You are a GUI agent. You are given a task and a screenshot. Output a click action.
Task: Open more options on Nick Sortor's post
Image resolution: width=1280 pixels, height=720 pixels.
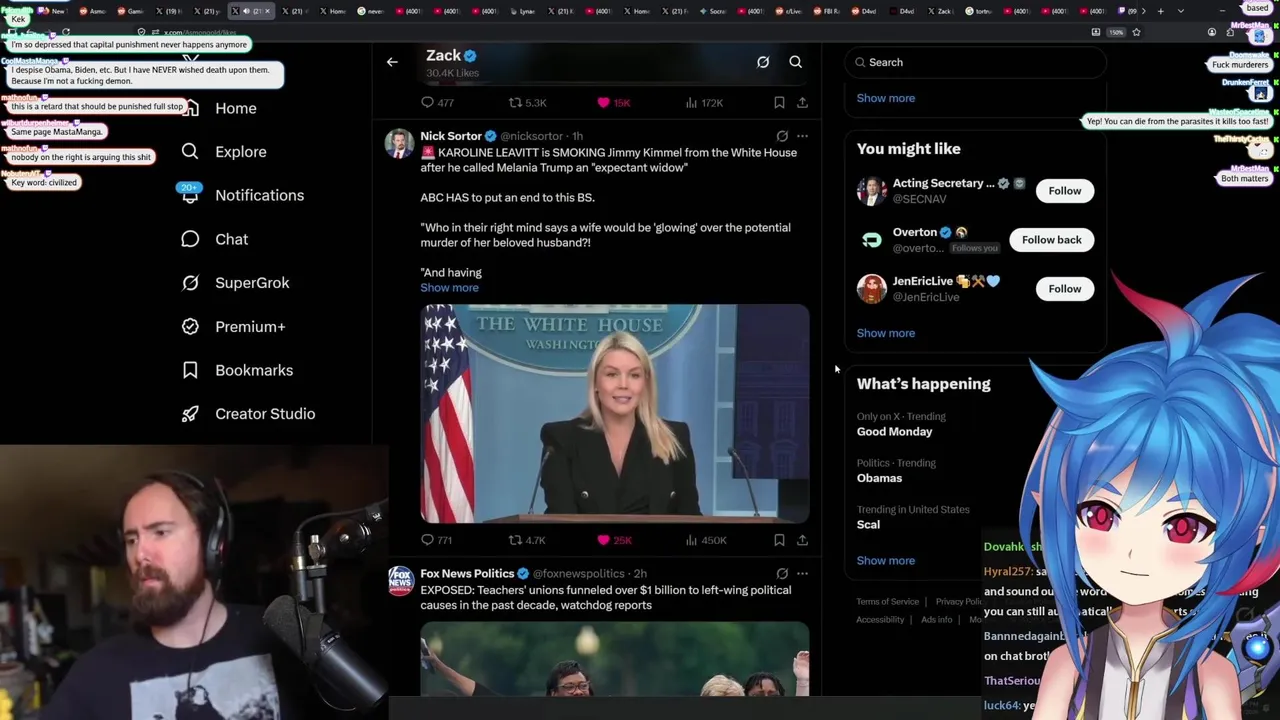(802, 136)
